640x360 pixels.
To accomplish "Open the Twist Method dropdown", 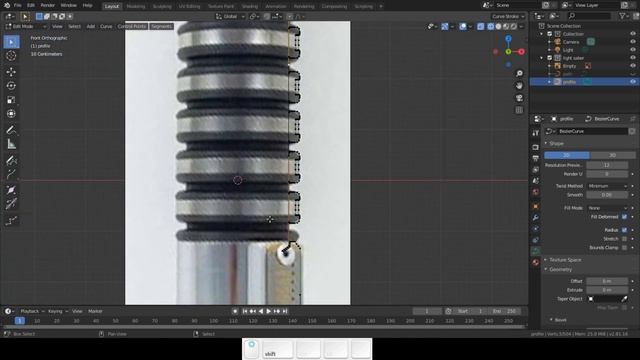I will pos(607,186).
